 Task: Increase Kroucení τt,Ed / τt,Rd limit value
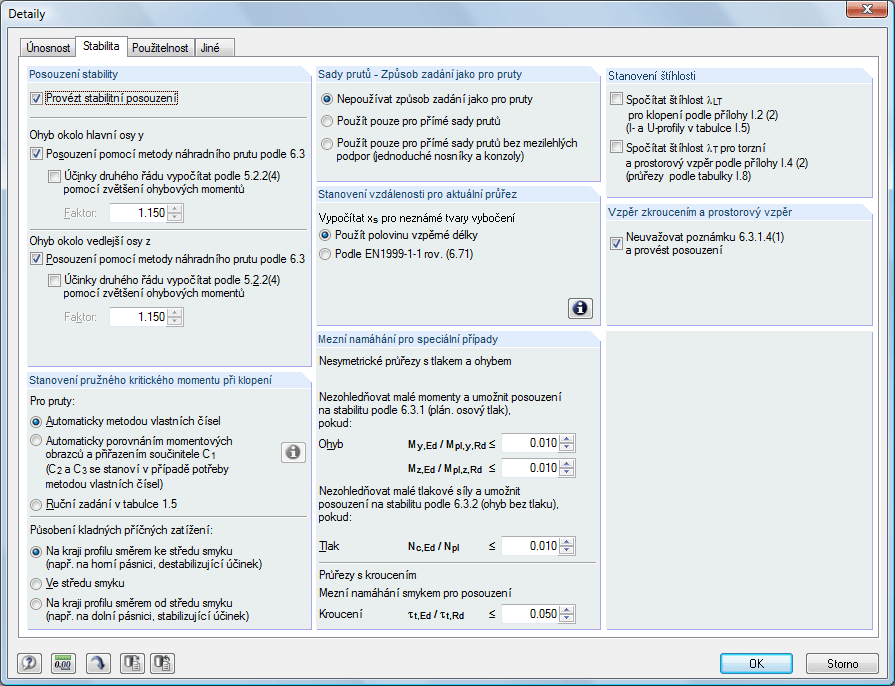tap(567, 610)
